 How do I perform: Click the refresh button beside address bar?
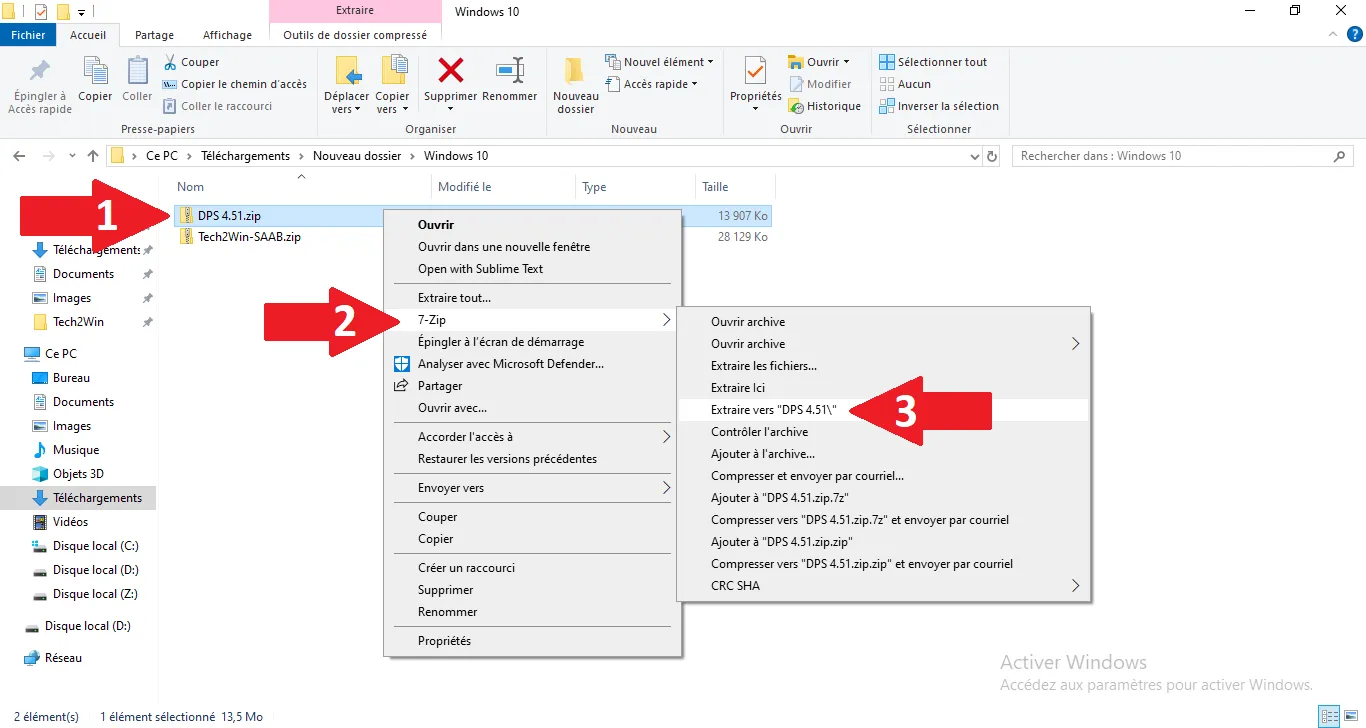(x=992, y=156)
